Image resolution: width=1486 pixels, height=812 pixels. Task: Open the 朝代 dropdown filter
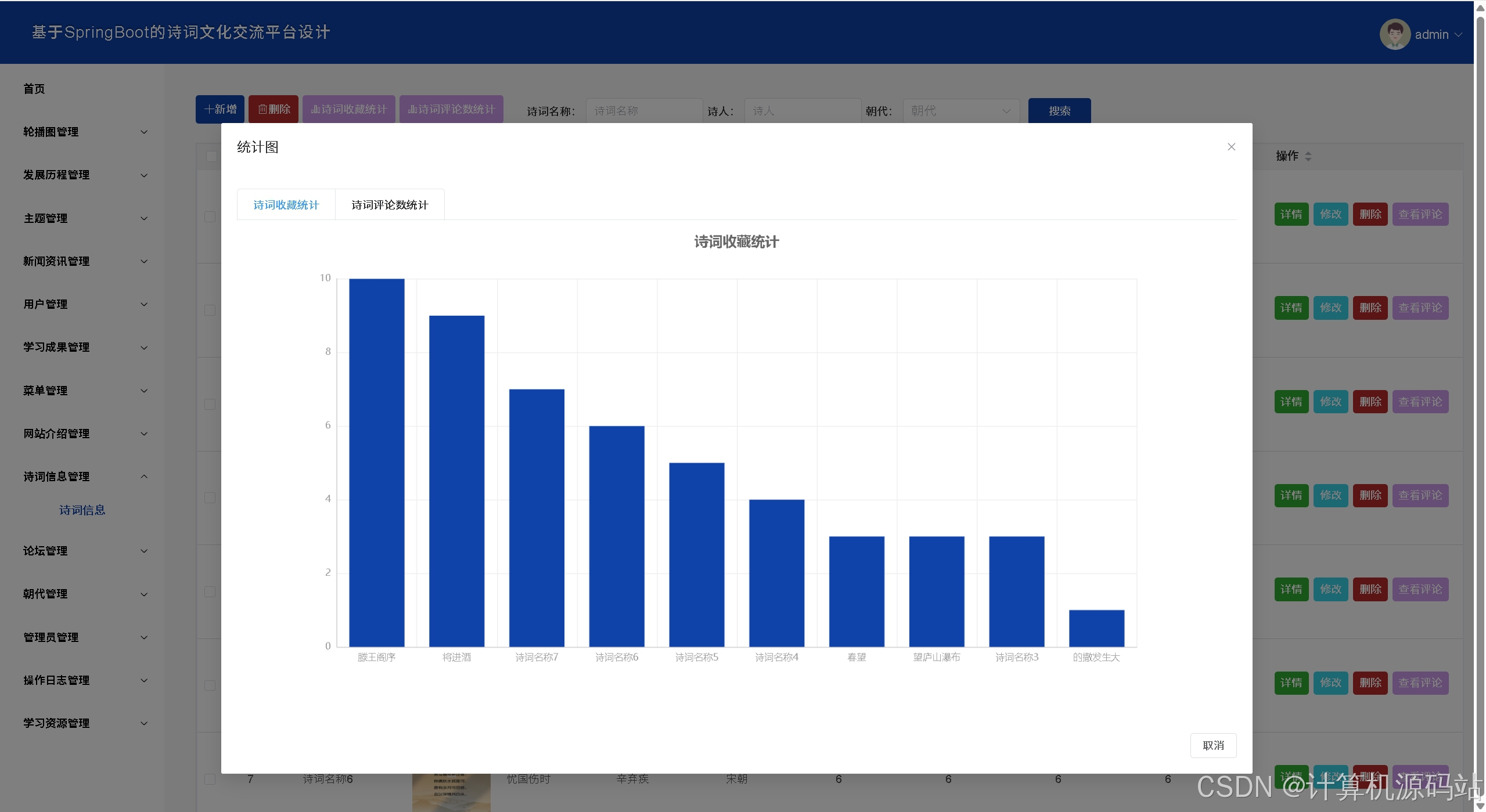961,111
